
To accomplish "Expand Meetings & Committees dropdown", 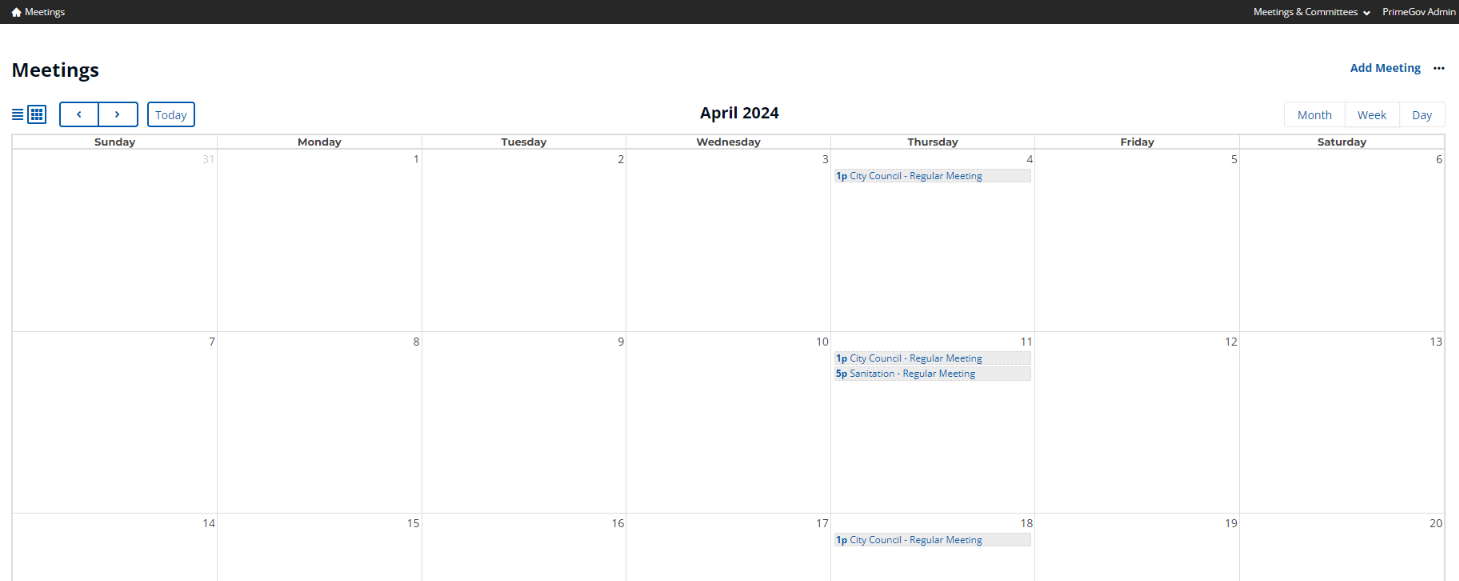I will tap(1312, 12).
